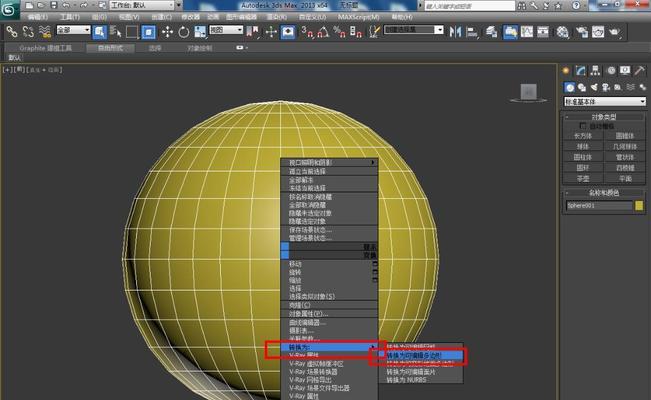Click the 长方体 Box primitive button
Image resolution: width=651 pixels, height=400 pixels.
tap(583, 136)
